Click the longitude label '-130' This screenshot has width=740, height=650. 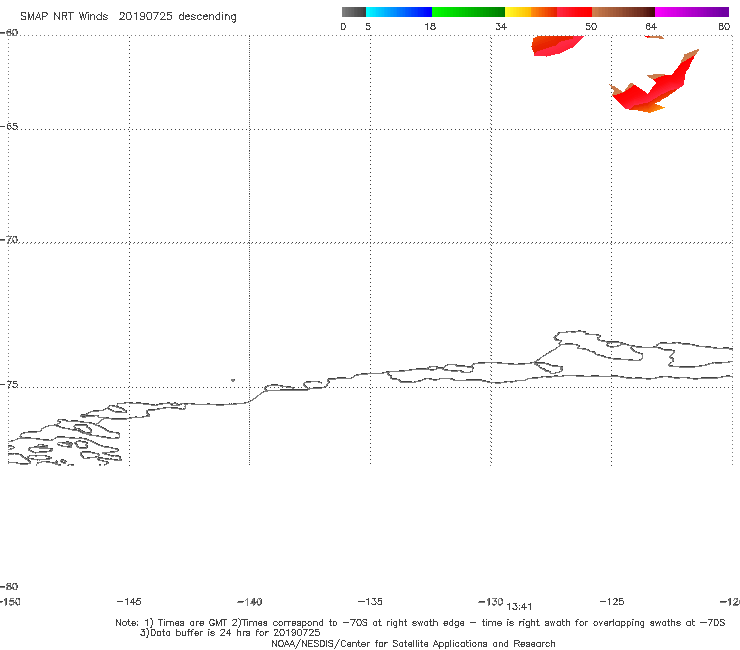click(491, 601)
